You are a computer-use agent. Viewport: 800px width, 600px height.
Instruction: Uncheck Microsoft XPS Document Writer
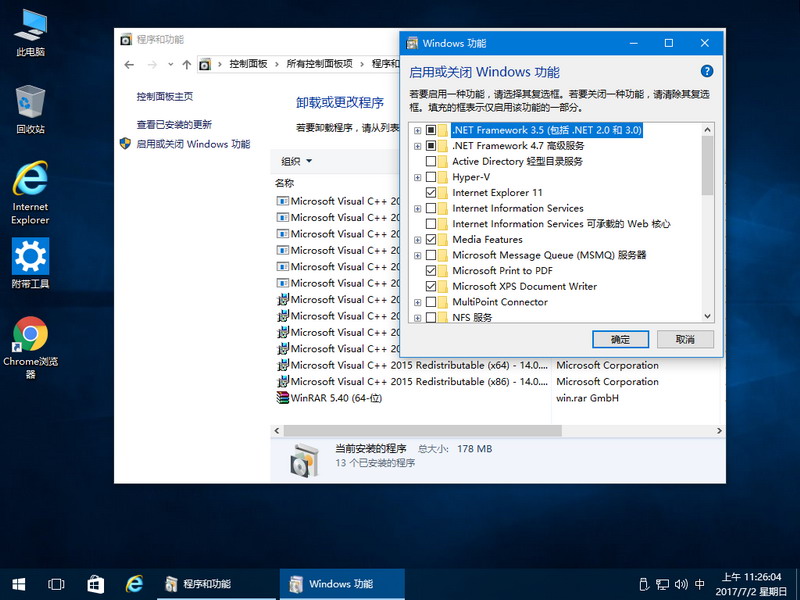[x=431, y=286]
